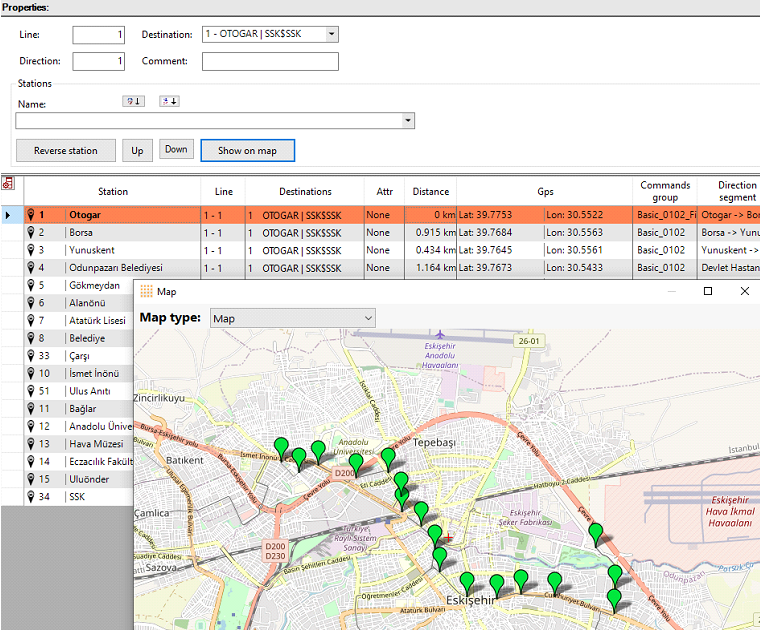Click the first sort icon beside Name
Screen dimensions: 760x631
click(133, 101)
